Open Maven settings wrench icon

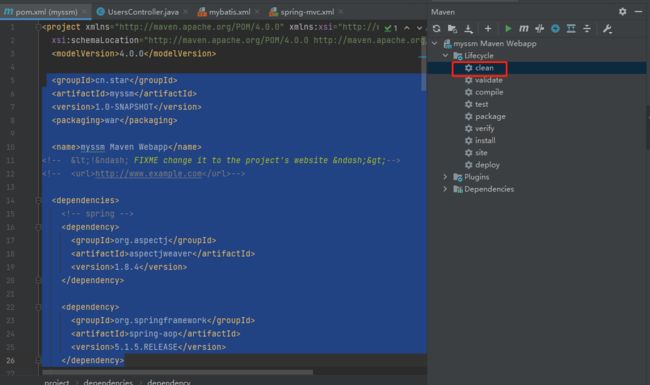pyautogui.click(x=607, y=29)
